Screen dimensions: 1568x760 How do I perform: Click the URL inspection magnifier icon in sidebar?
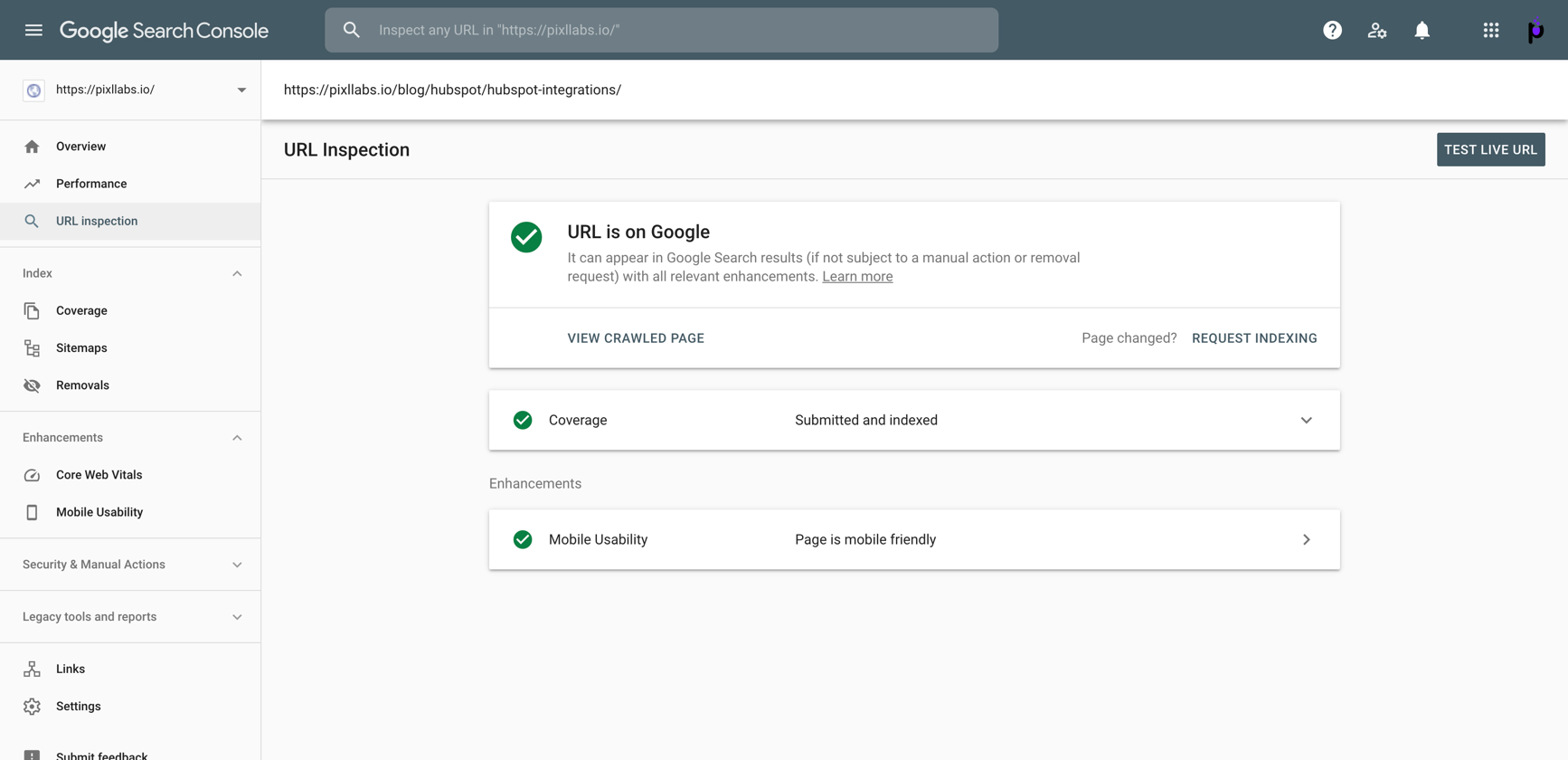[32, 221]
